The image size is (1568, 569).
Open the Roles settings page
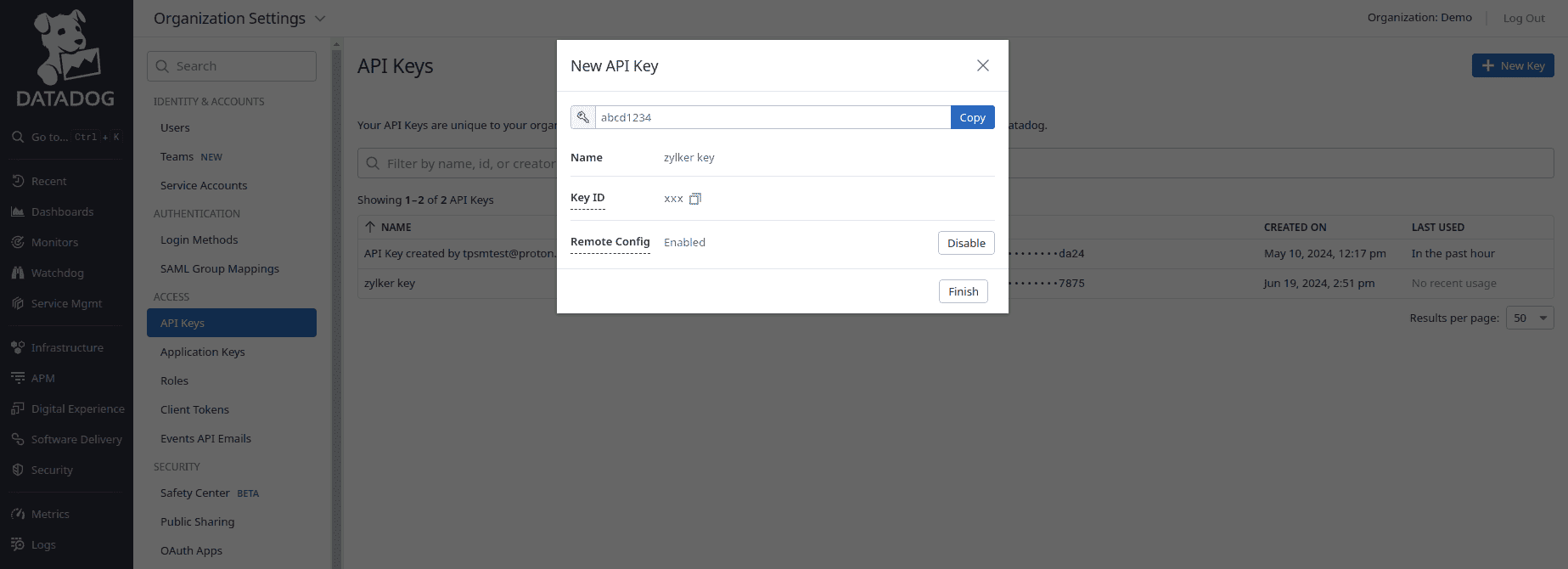[174, 380]
